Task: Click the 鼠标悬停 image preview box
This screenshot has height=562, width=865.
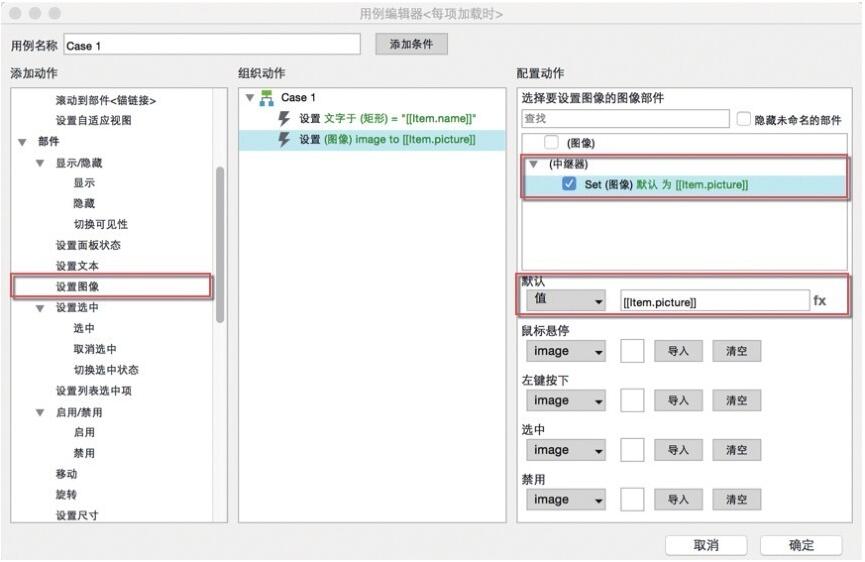Action: 632,351
